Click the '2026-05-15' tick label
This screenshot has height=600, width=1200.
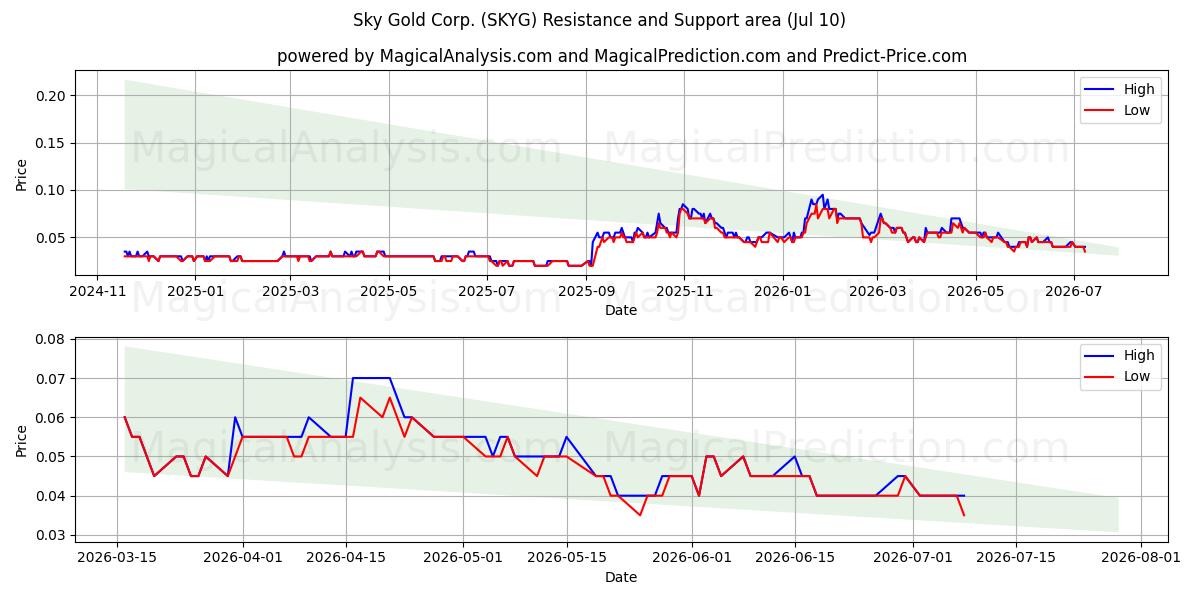click(567, 557)
